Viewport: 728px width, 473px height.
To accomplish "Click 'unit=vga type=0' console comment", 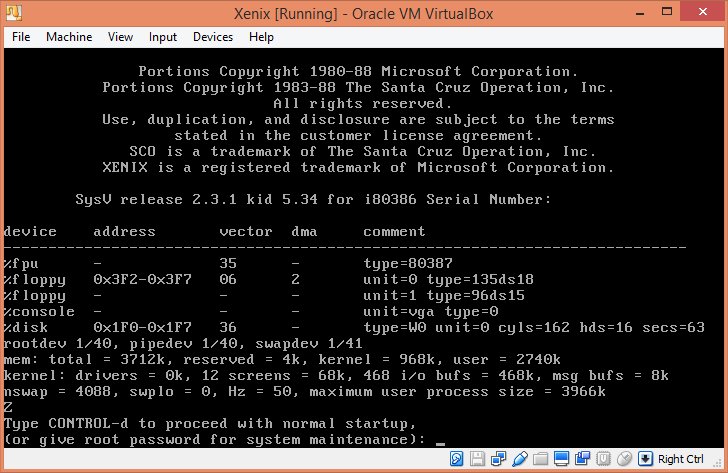I will click(x=430, y=311).
